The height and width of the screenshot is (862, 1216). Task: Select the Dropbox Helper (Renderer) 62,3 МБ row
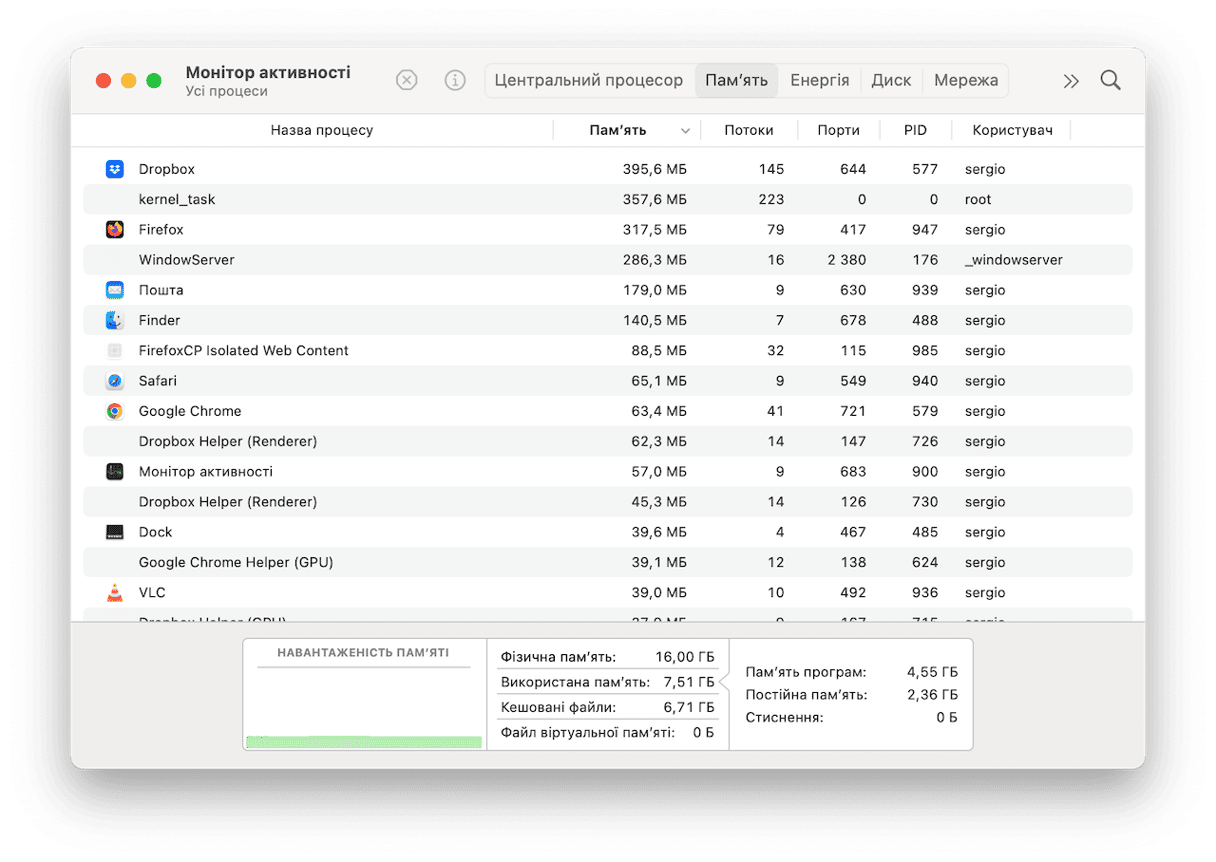608,441
